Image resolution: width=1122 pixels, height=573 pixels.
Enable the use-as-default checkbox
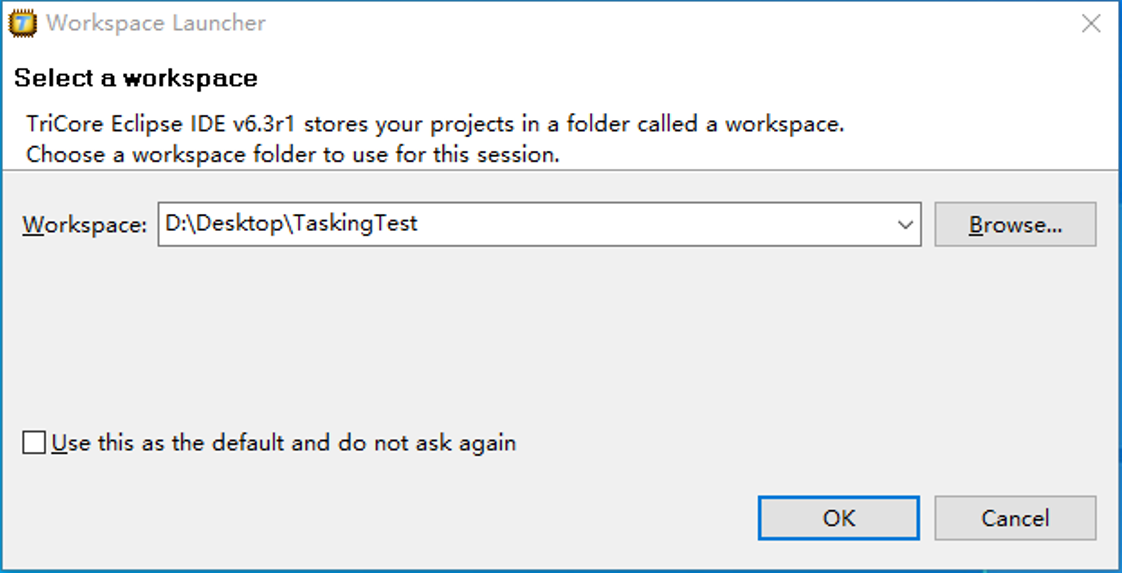[34, 443]
